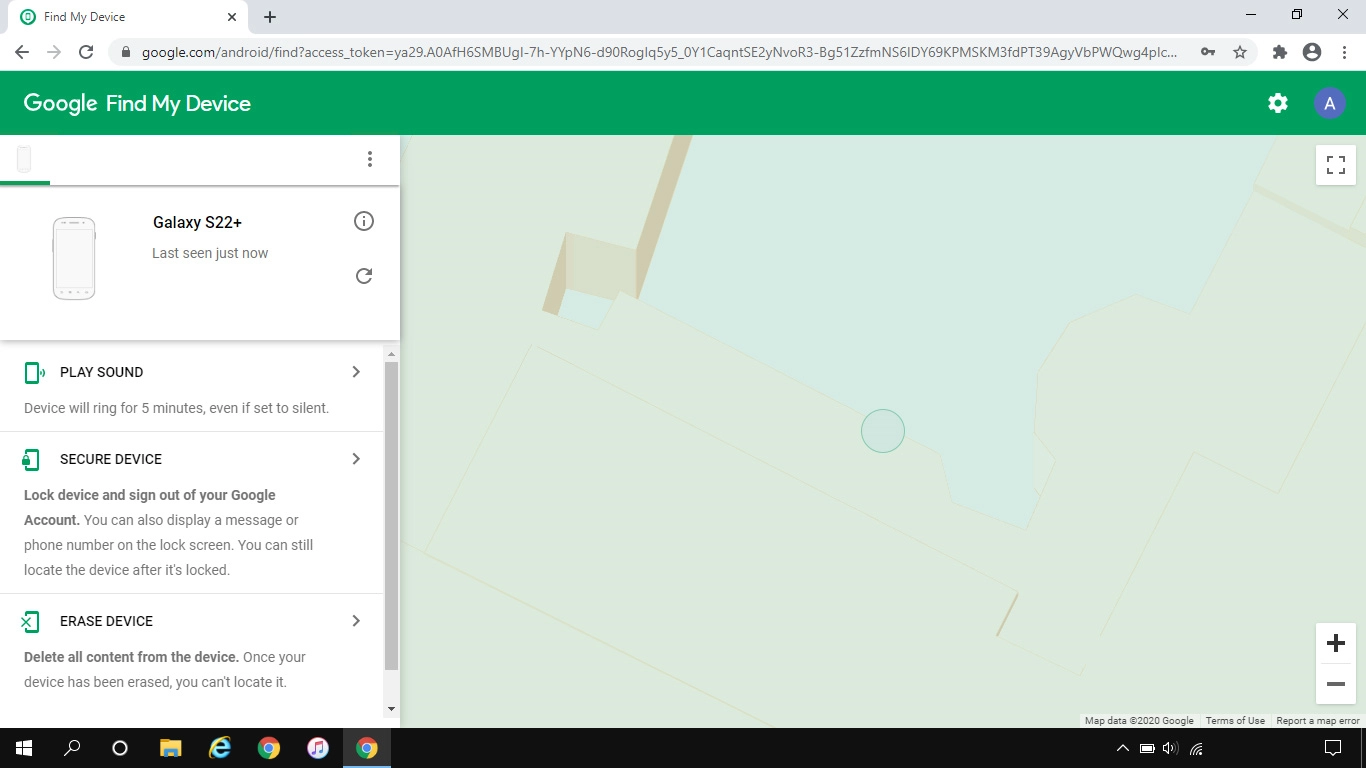1366x768 pixels.
Task: Click Report a map error link
Action: tap(1317, 721)
